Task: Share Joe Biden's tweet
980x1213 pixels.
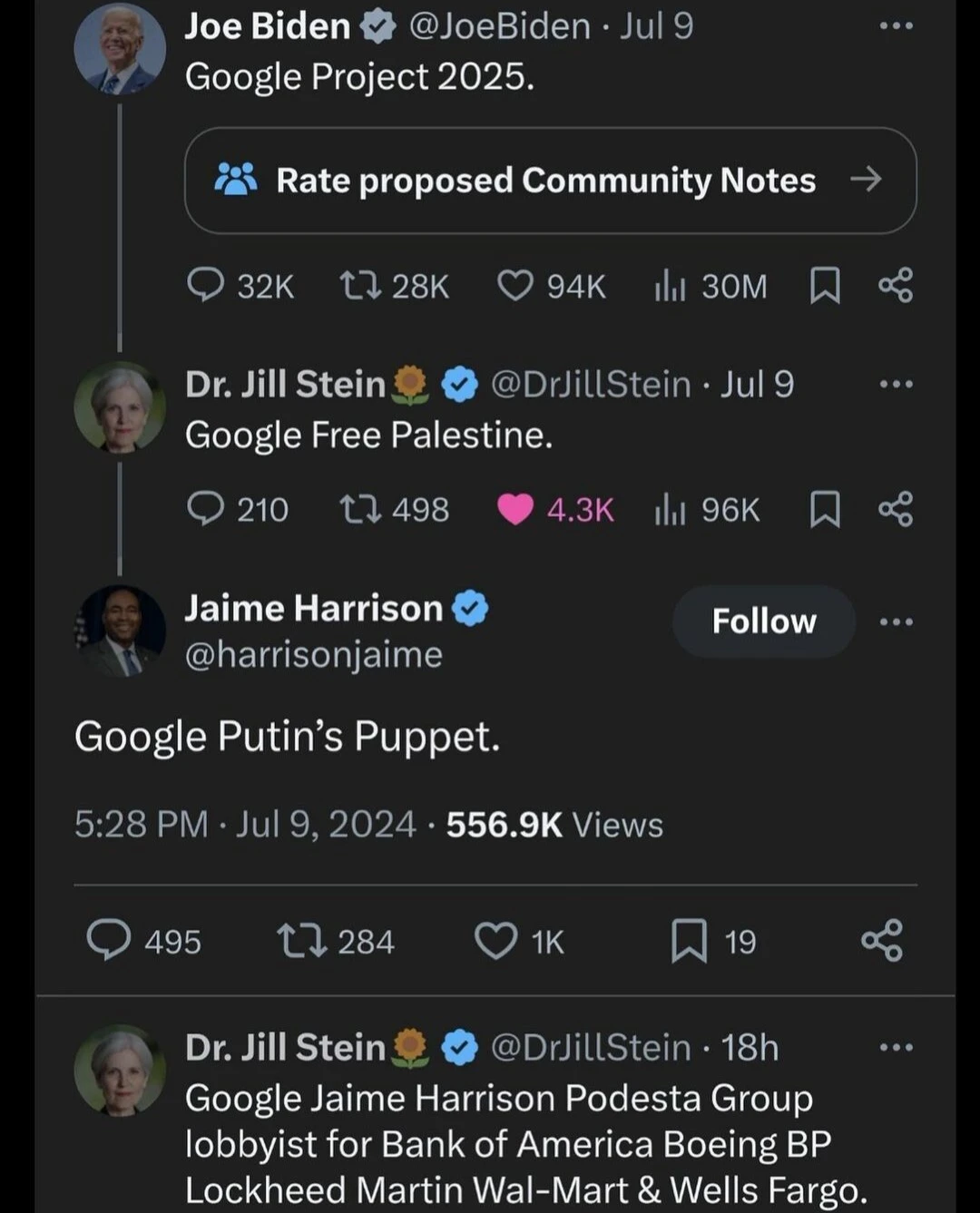Action: 896,286
